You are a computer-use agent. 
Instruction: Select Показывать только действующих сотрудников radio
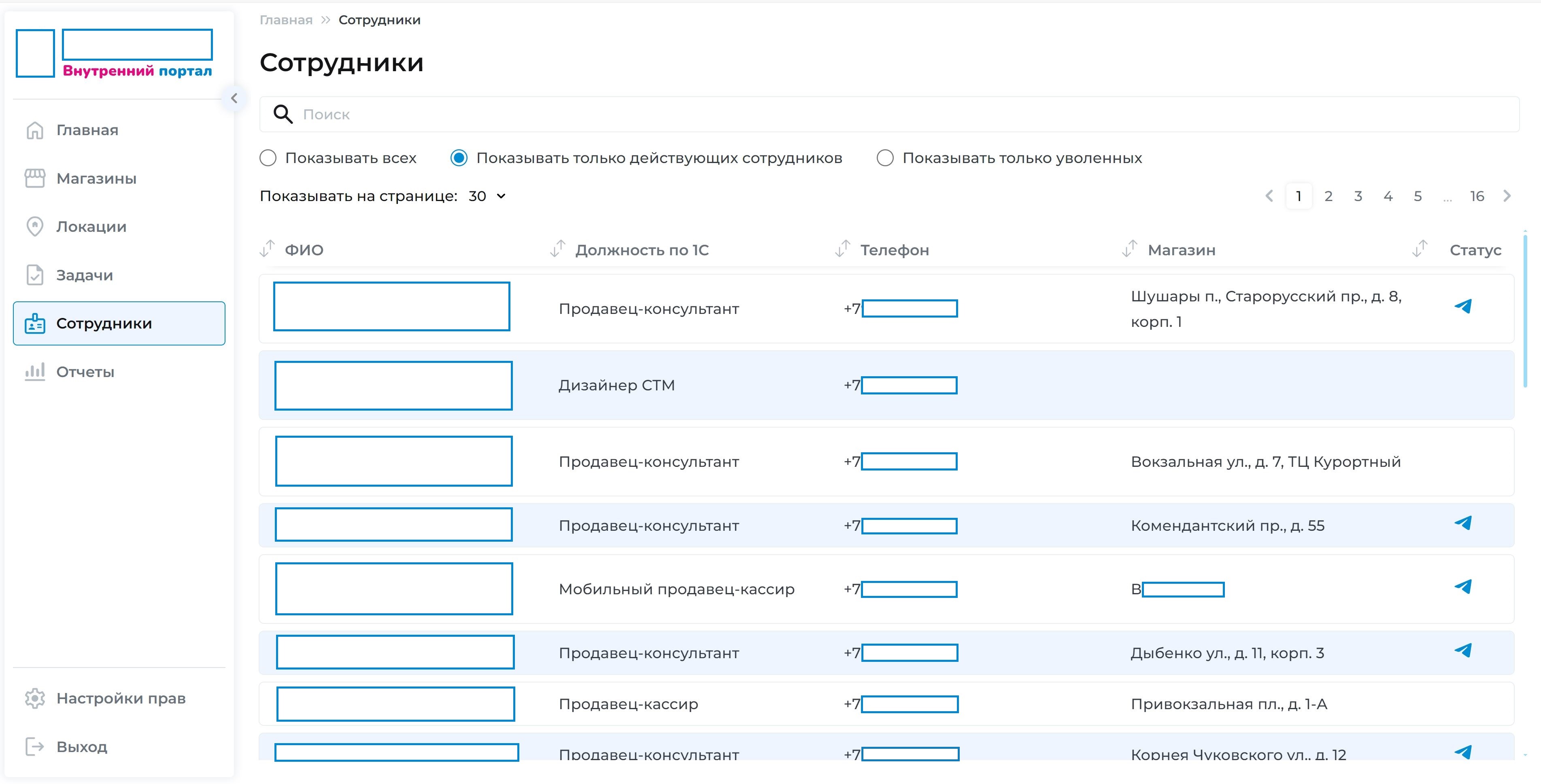pos(459,158)
